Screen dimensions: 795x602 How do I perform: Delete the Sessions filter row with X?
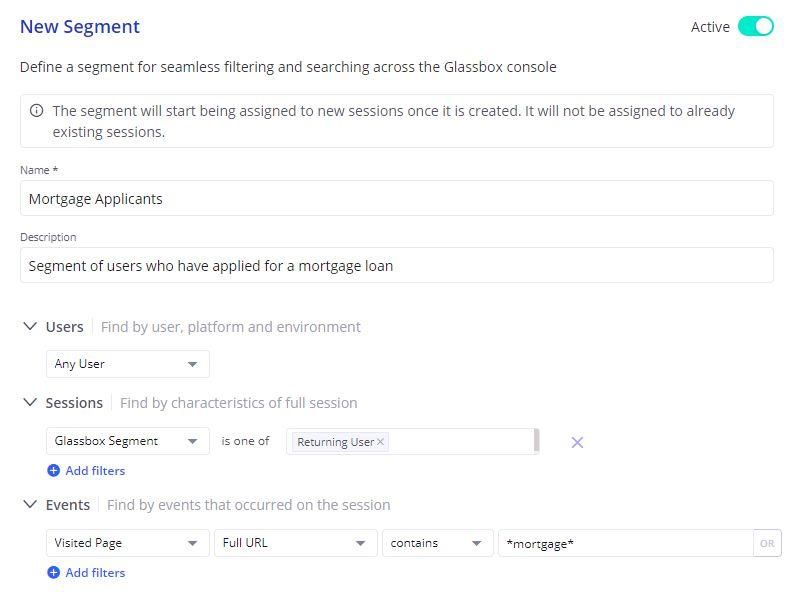coord(577,442)
